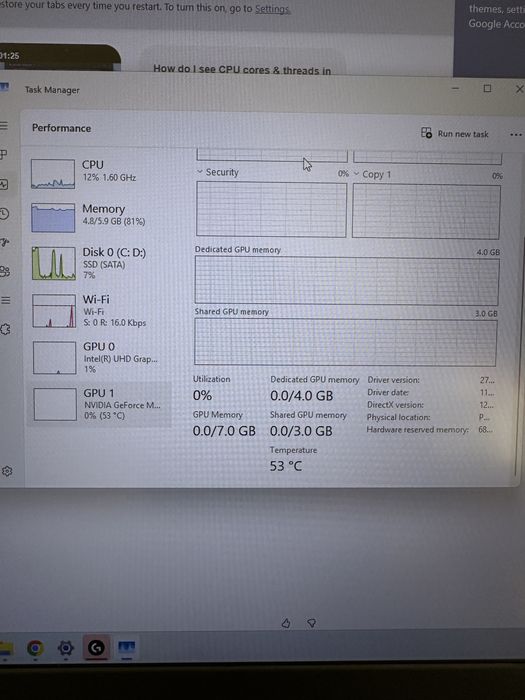525x700 pixels.
Task: Open Task Manager settings gear in sidebar
Action: pyautogui.click(x=7, y=471)
